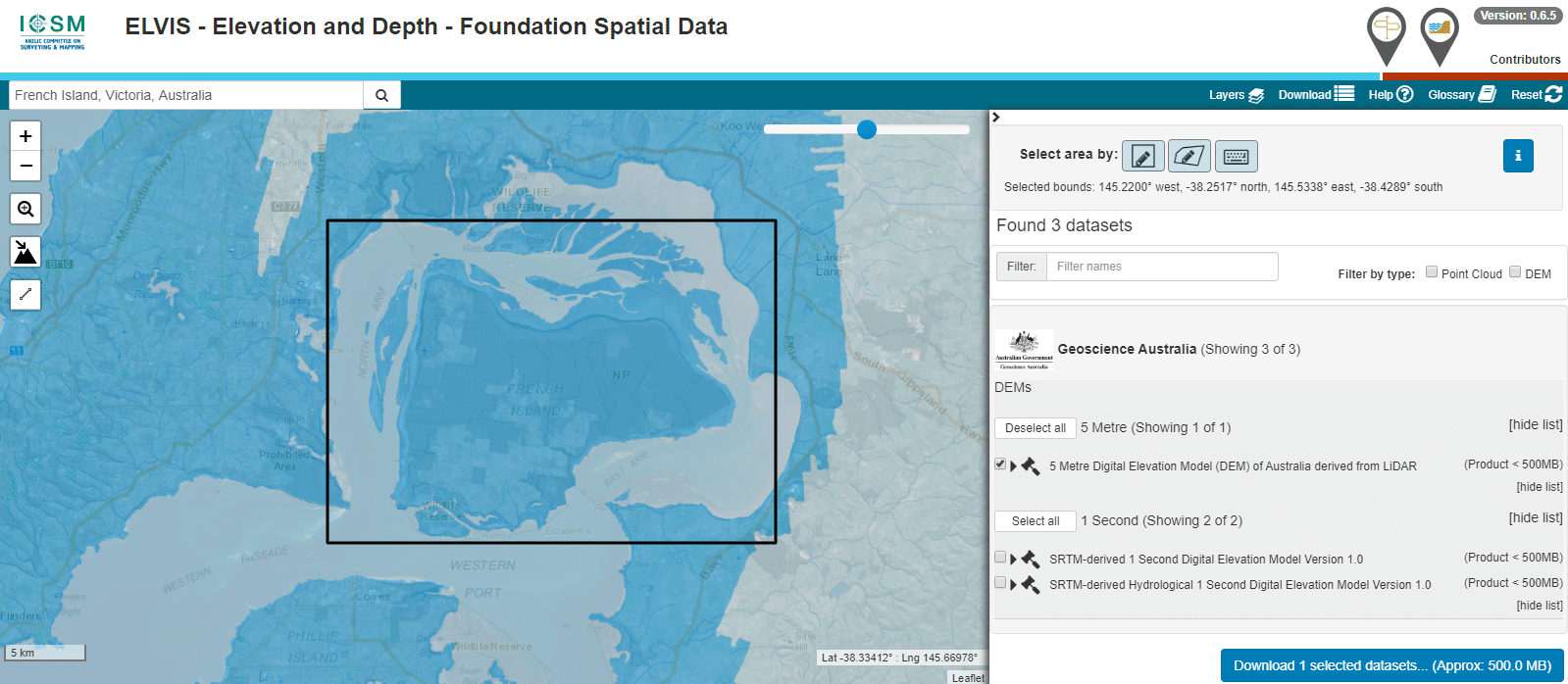This screenshot has height=684, width=1568.
Task: Expand SRTM-derived Hydrological DEM details arrow
Action: (x=1014, y=585)
